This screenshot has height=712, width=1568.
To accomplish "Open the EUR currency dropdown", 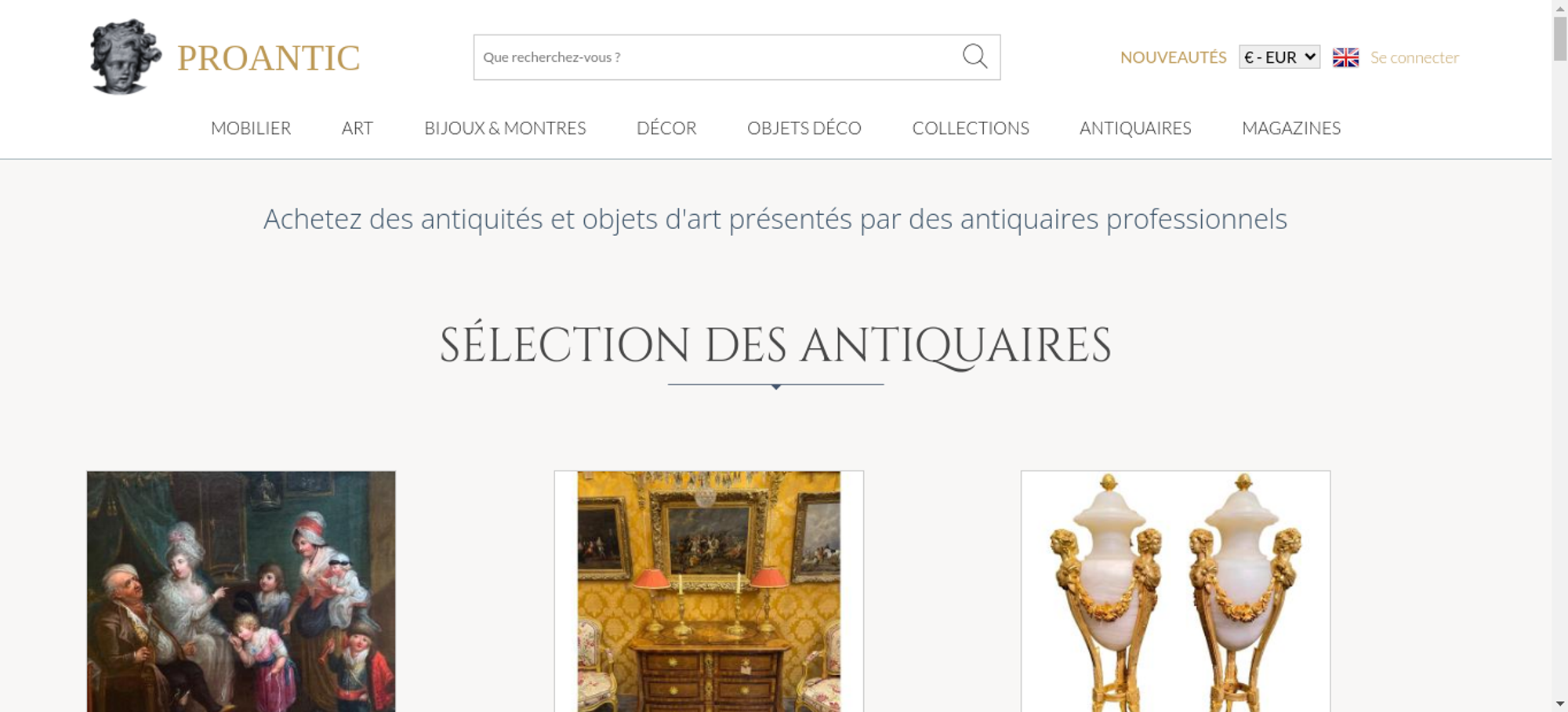I will pyautogui.click(x=1279, y=57).
